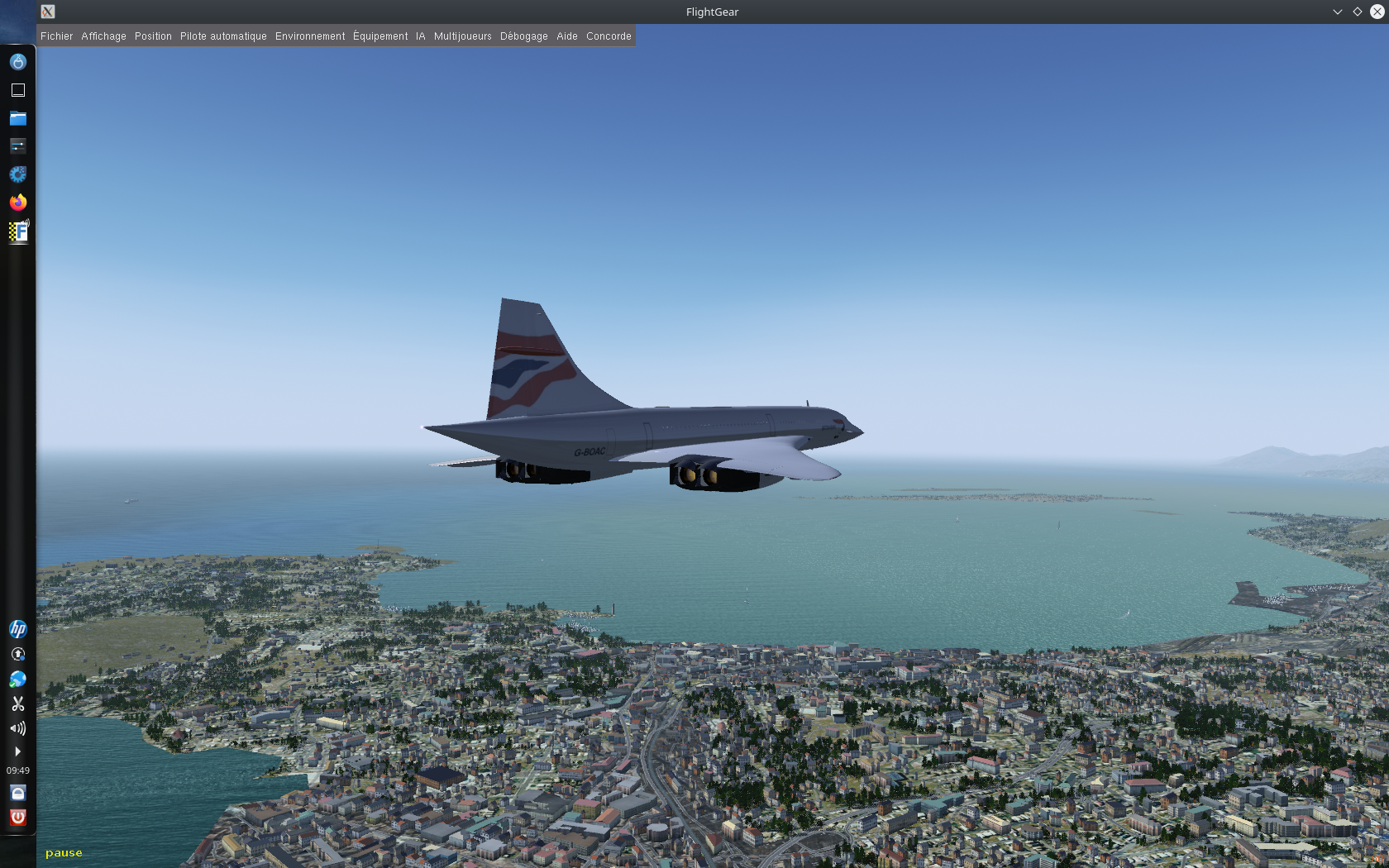Click the red power shutdown icon
Screen dimensions: 1389x868
18,817
